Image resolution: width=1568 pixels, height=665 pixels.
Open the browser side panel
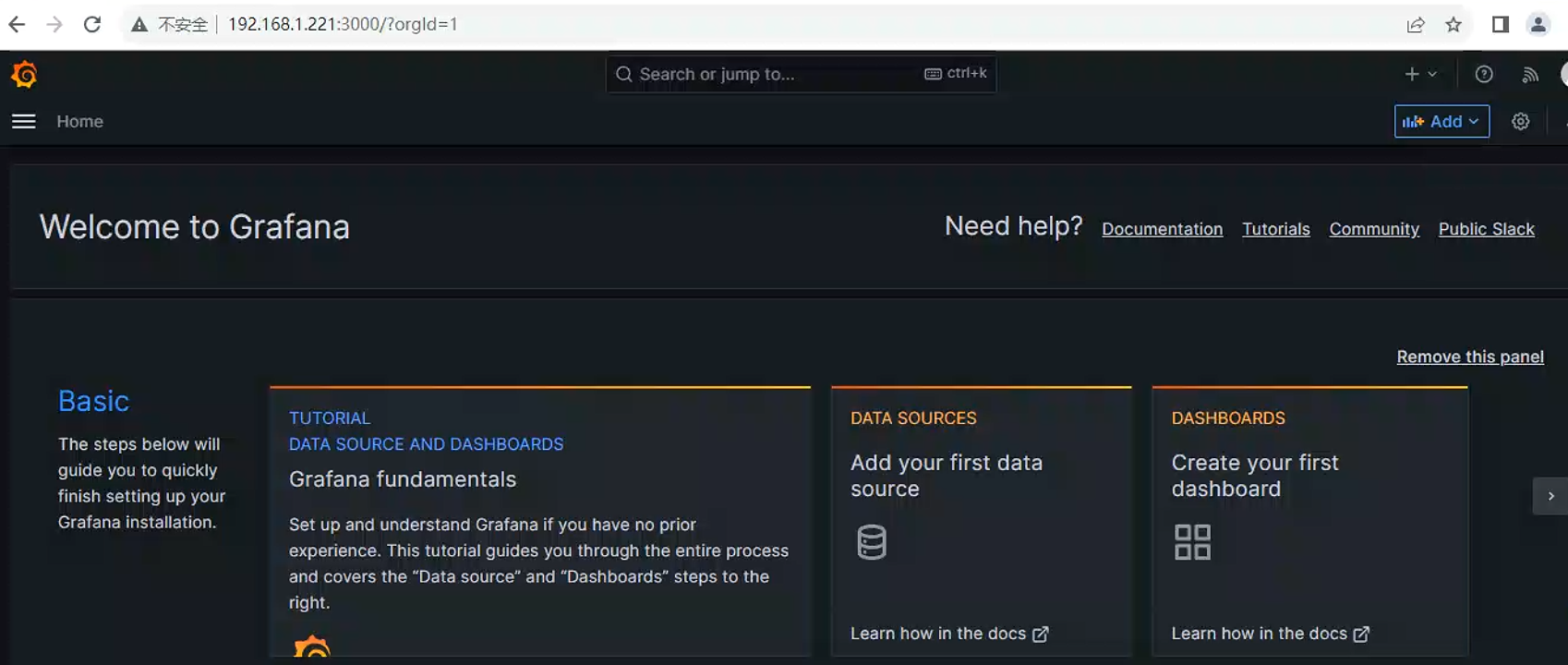1501,25
